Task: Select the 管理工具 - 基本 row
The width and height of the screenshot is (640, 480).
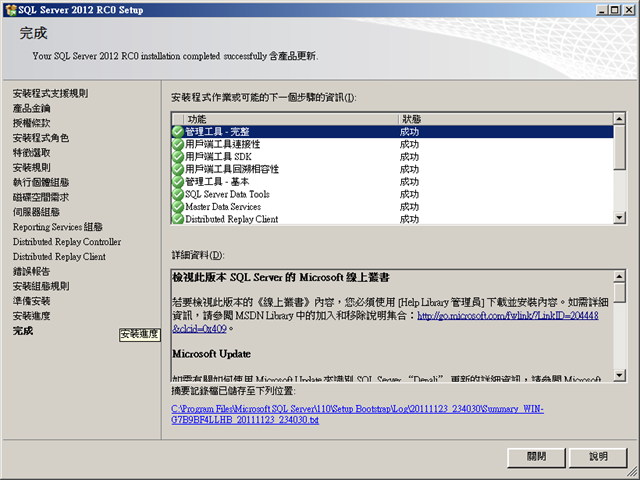Action: pos(392,182)
